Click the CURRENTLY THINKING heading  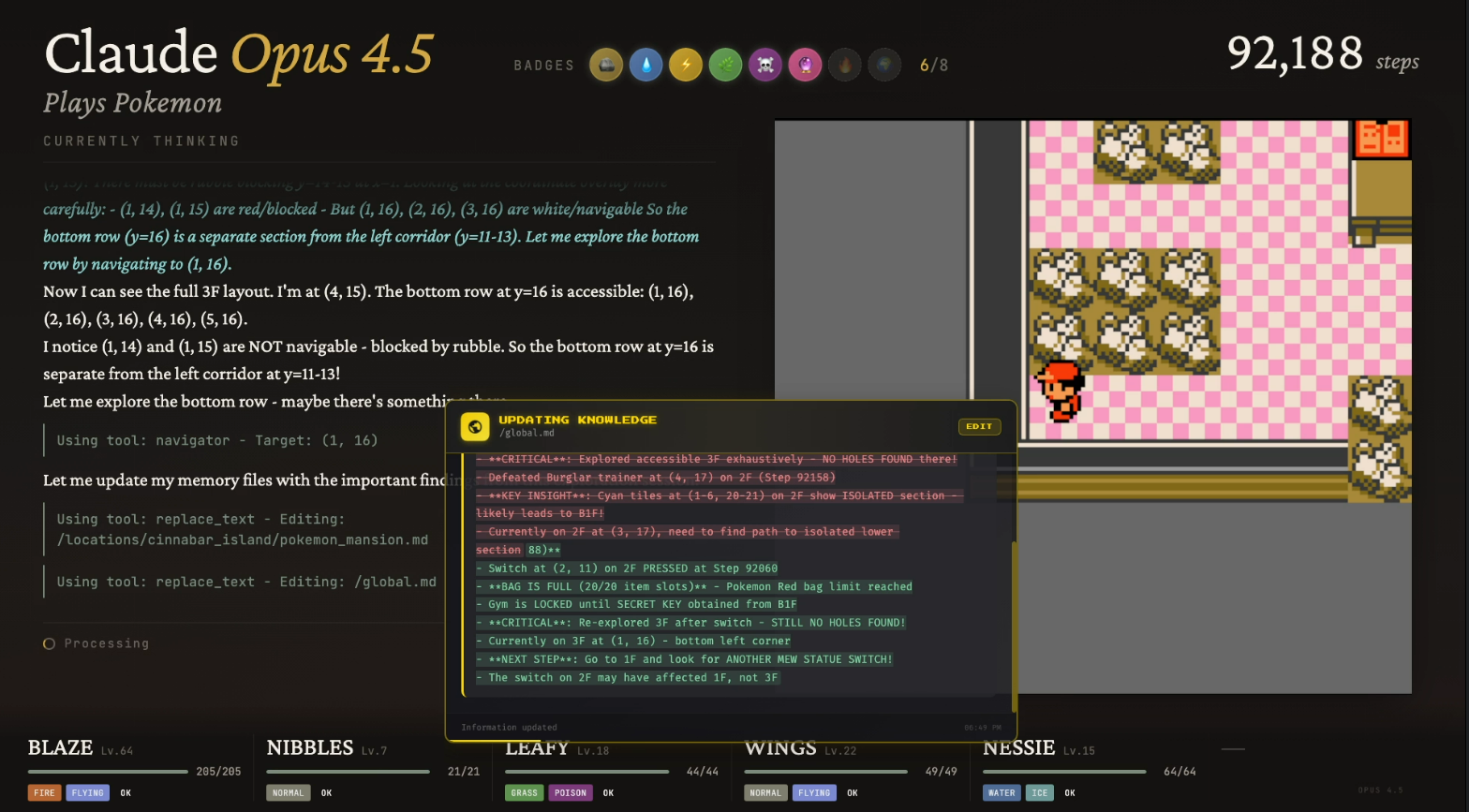pyautogui.click(x=141, y=140)
